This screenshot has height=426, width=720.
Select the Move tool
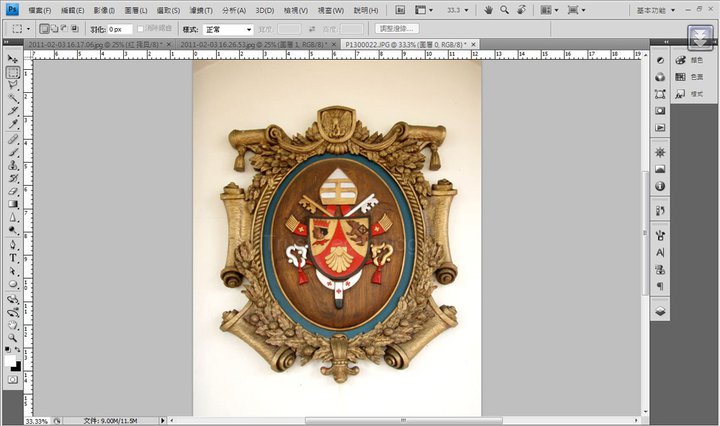tap(13, 59)
